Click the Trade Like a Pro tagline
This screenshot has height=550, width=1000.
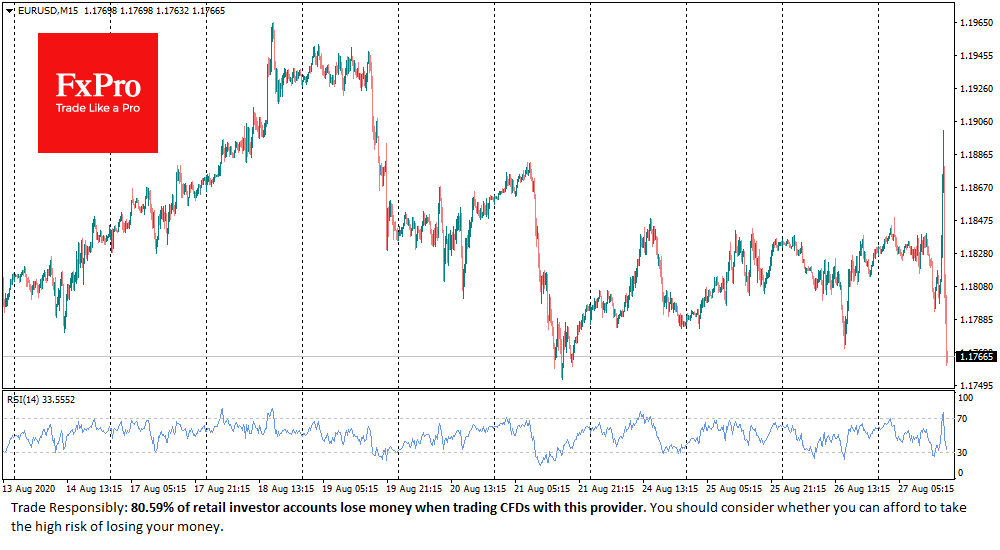[x=98, y=108]
